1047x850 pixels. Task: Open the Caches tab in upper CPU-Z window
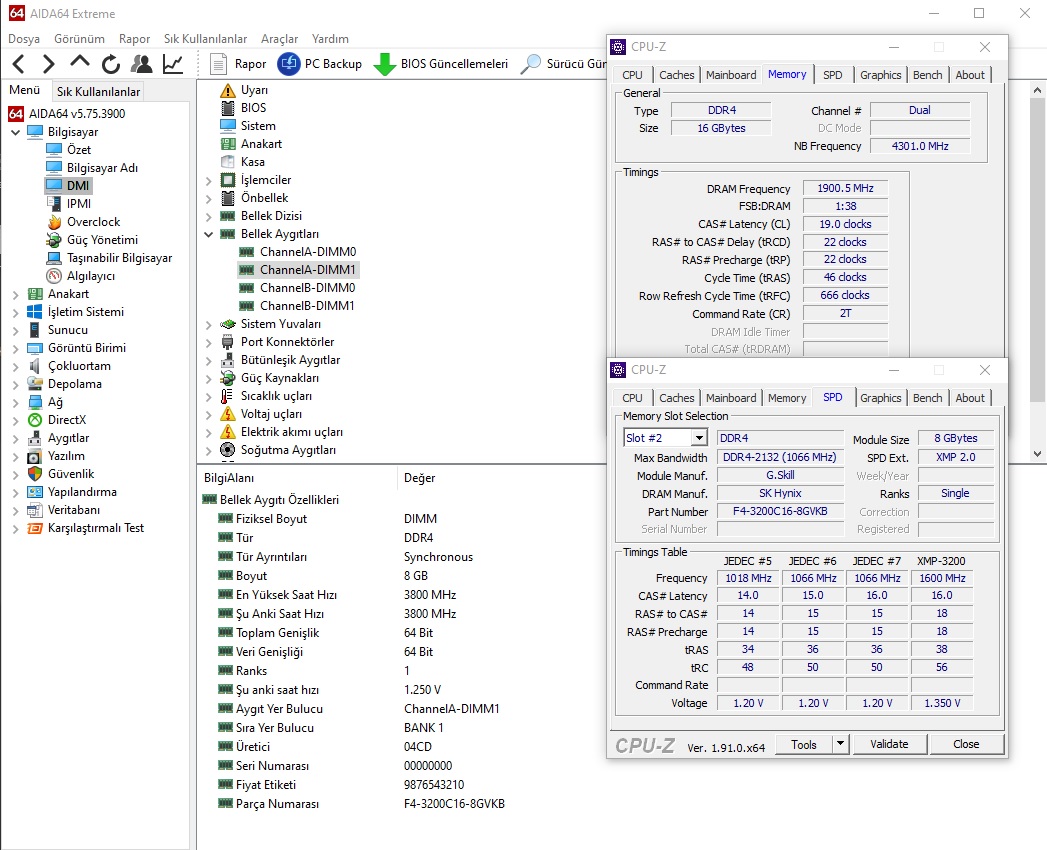tap(676, 75)
